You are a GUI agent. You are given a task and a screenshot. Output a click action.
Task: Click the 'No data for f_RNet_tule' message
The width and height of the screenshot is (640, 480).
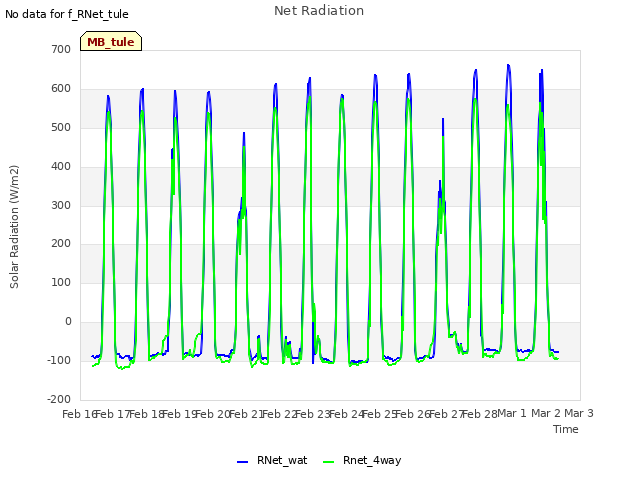pos(67,14)
